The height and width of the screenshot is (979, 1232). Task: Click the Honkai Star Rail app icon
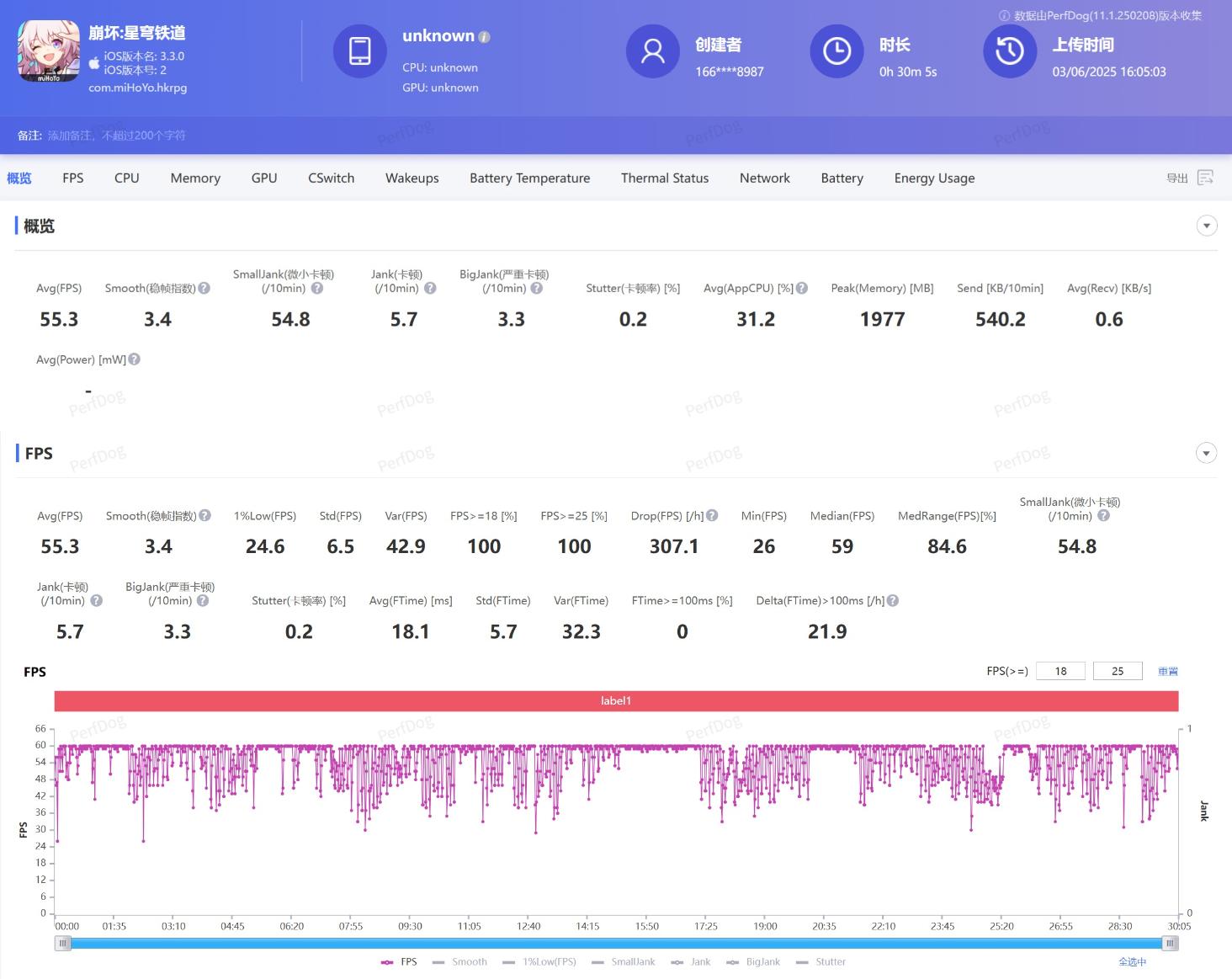tap(49, 51)
